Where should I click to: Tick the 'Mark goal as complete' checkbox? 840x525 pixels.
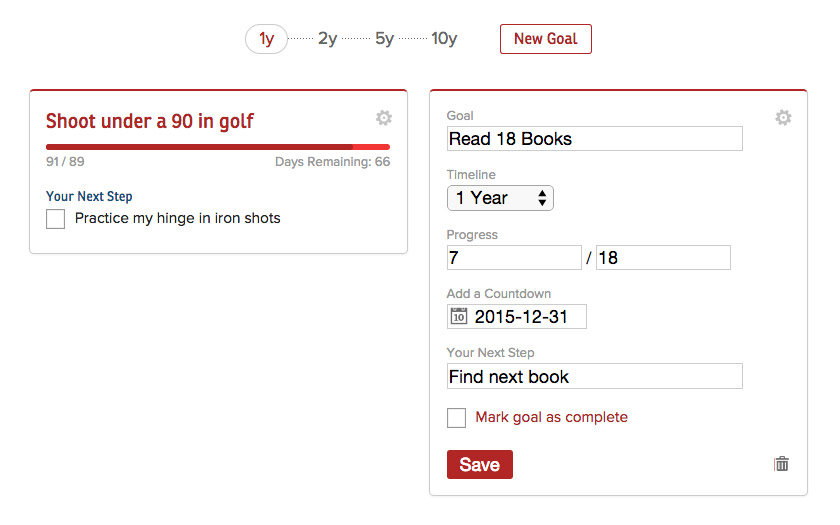pyautogui.click(x=457, y=418)
